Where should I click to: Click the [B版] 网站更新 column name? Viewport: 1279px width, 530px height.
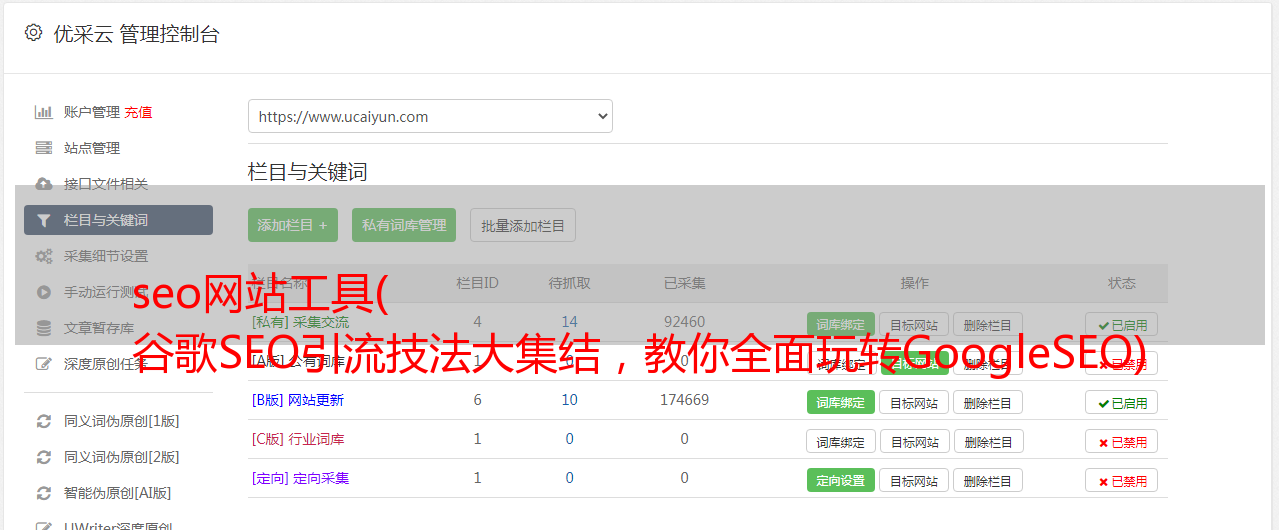click(297, 400)
